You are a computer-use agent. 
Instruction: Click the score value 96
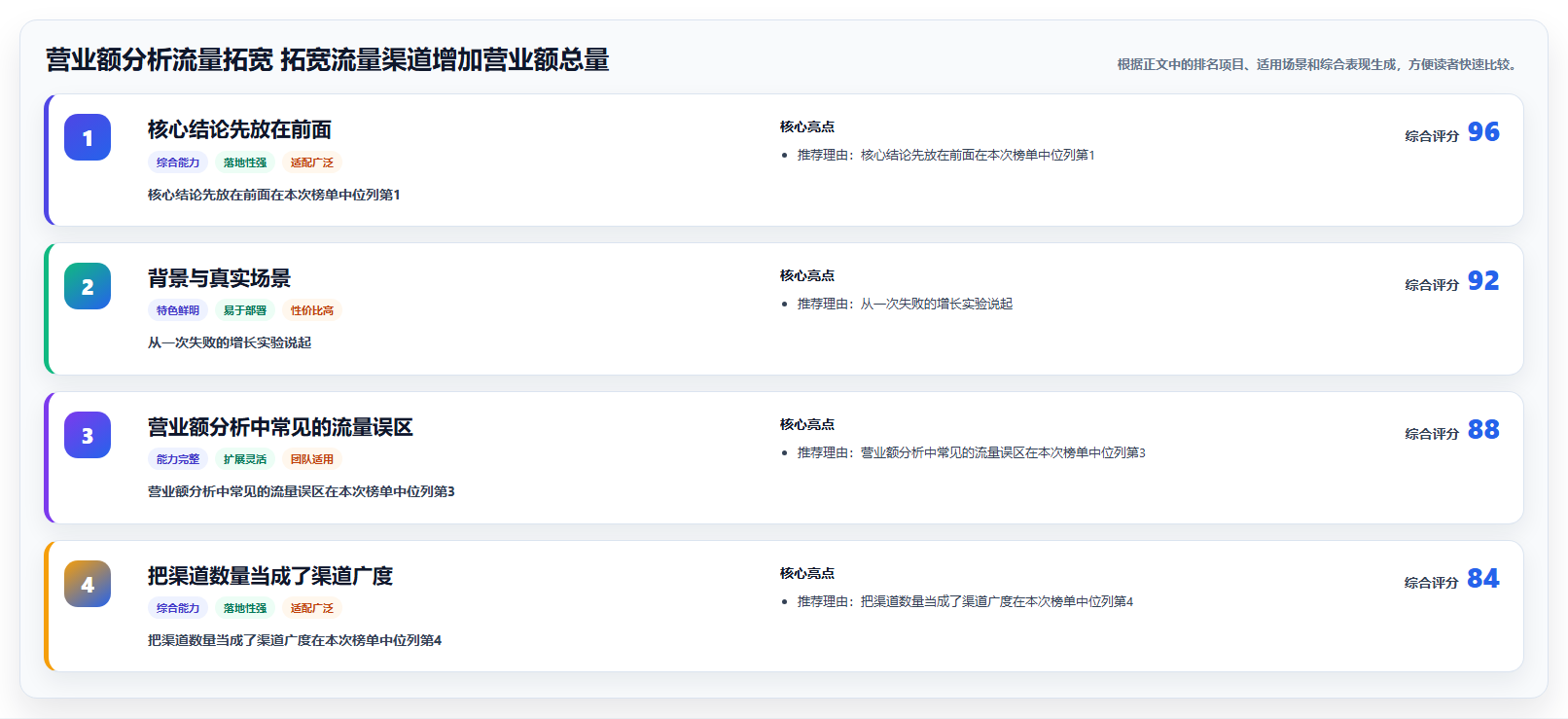1483,131
